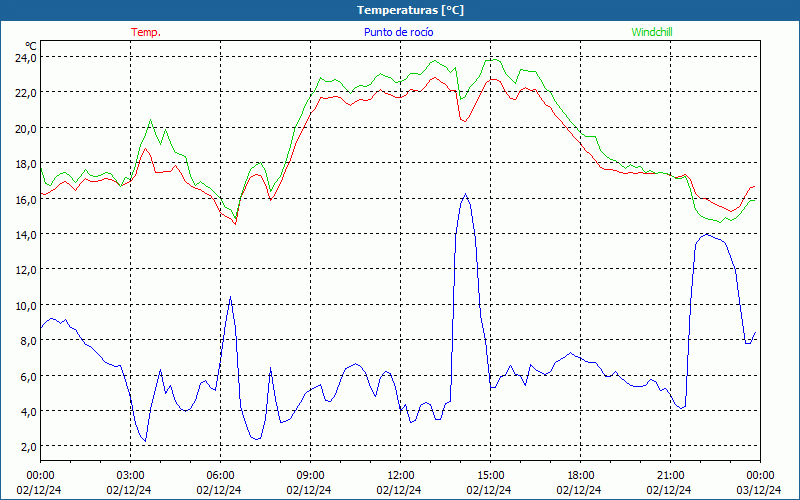This screenshot has height=500, width=800.
Task: Click the °C unit label on the axis
Action: (x=31, y=46)
